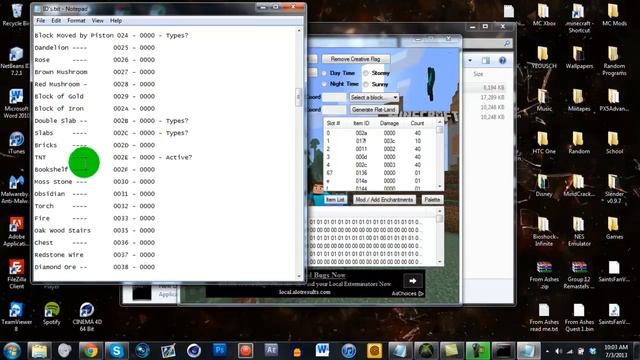
Task: Click the taskbar clock showing 10:03 AM
Action: point(616,351)
